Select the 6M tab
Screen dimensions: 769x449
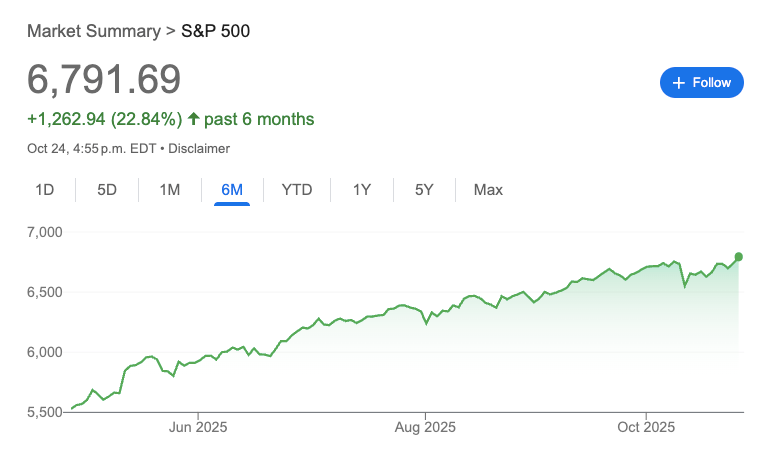point(232,190)
